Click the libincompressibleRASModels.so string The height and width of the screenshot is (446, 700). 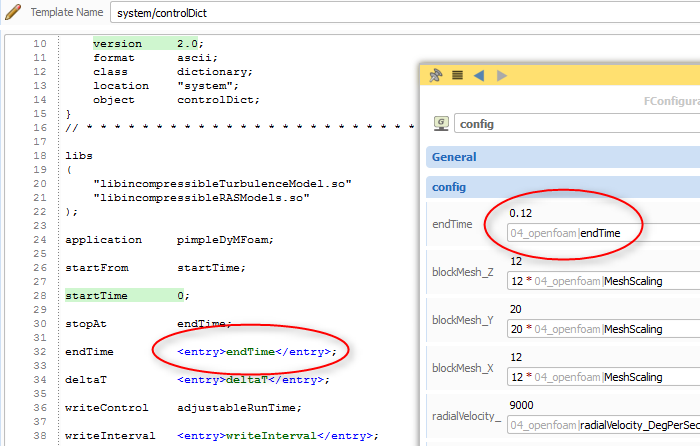click(x=201, y=197)
